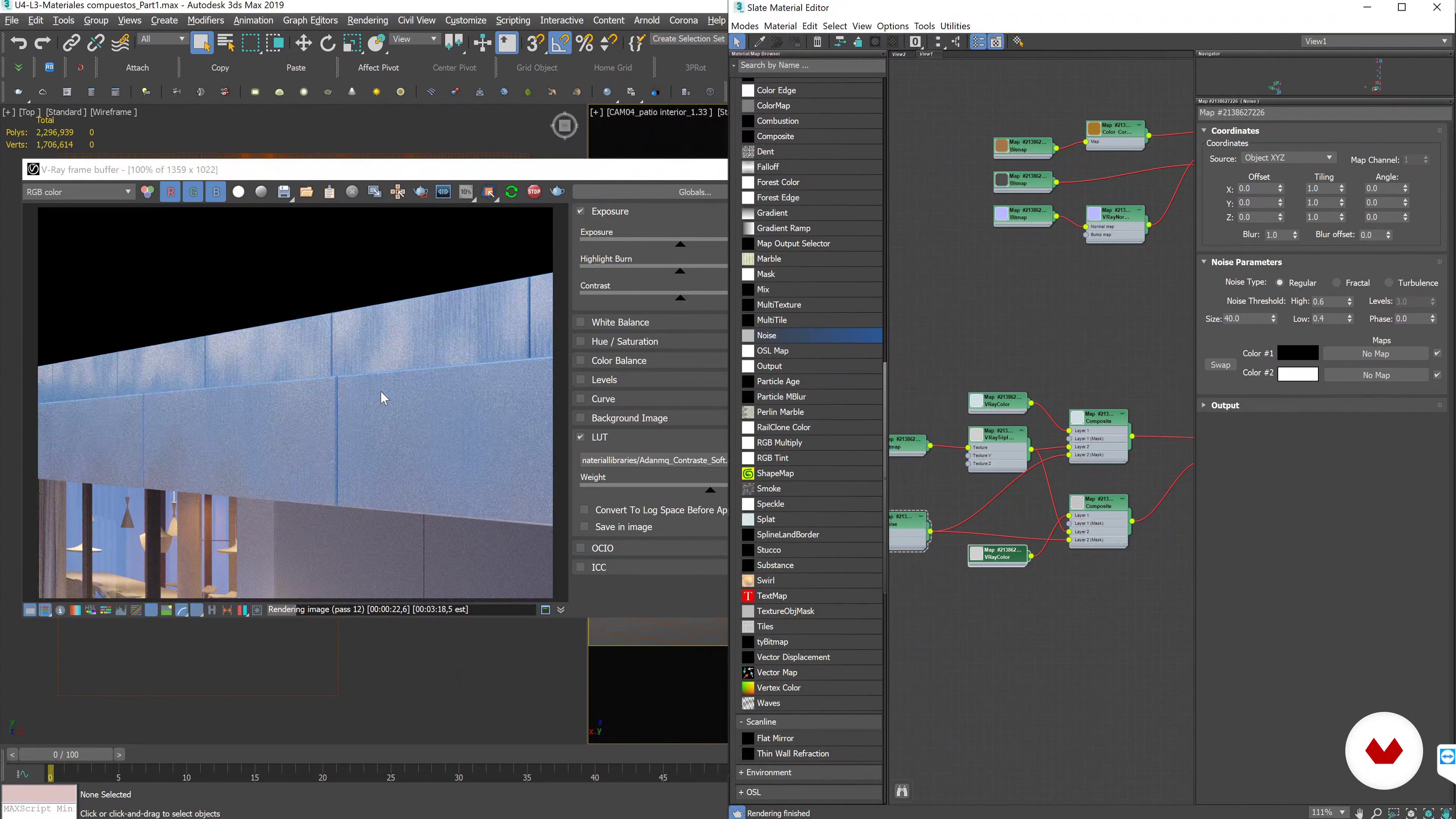
Task: Select the Select and Link tool
Action: (x=71, y=43)
